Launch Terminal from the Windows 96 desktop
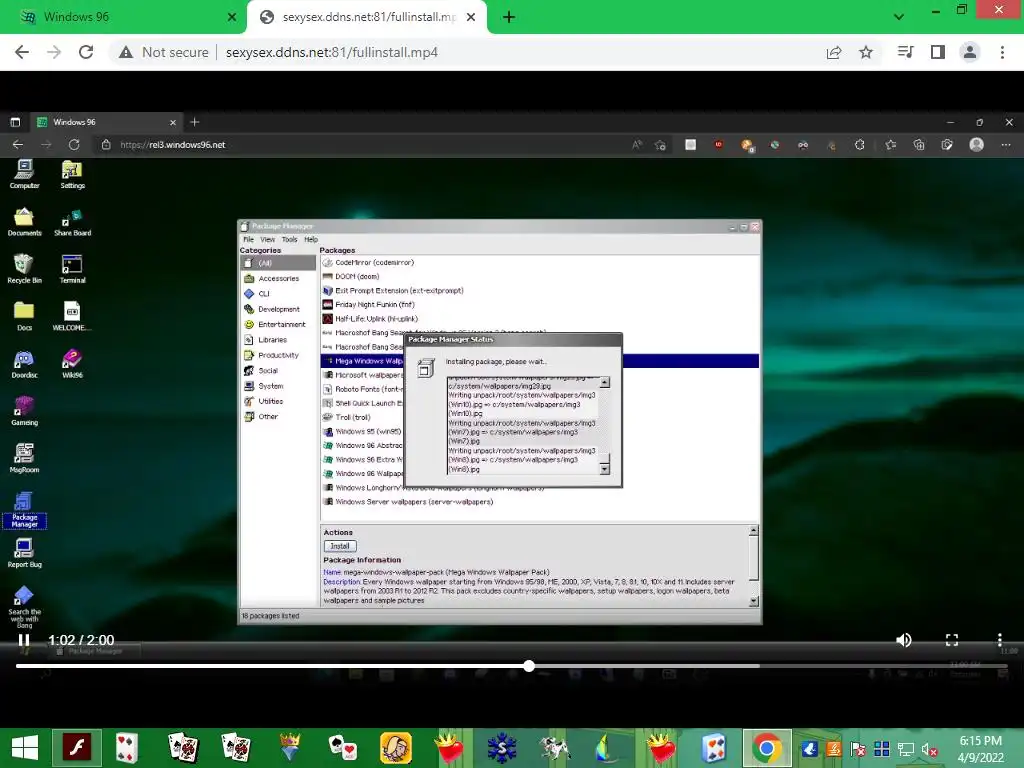This screenshot has height=768, width=1024. (72, 269)
